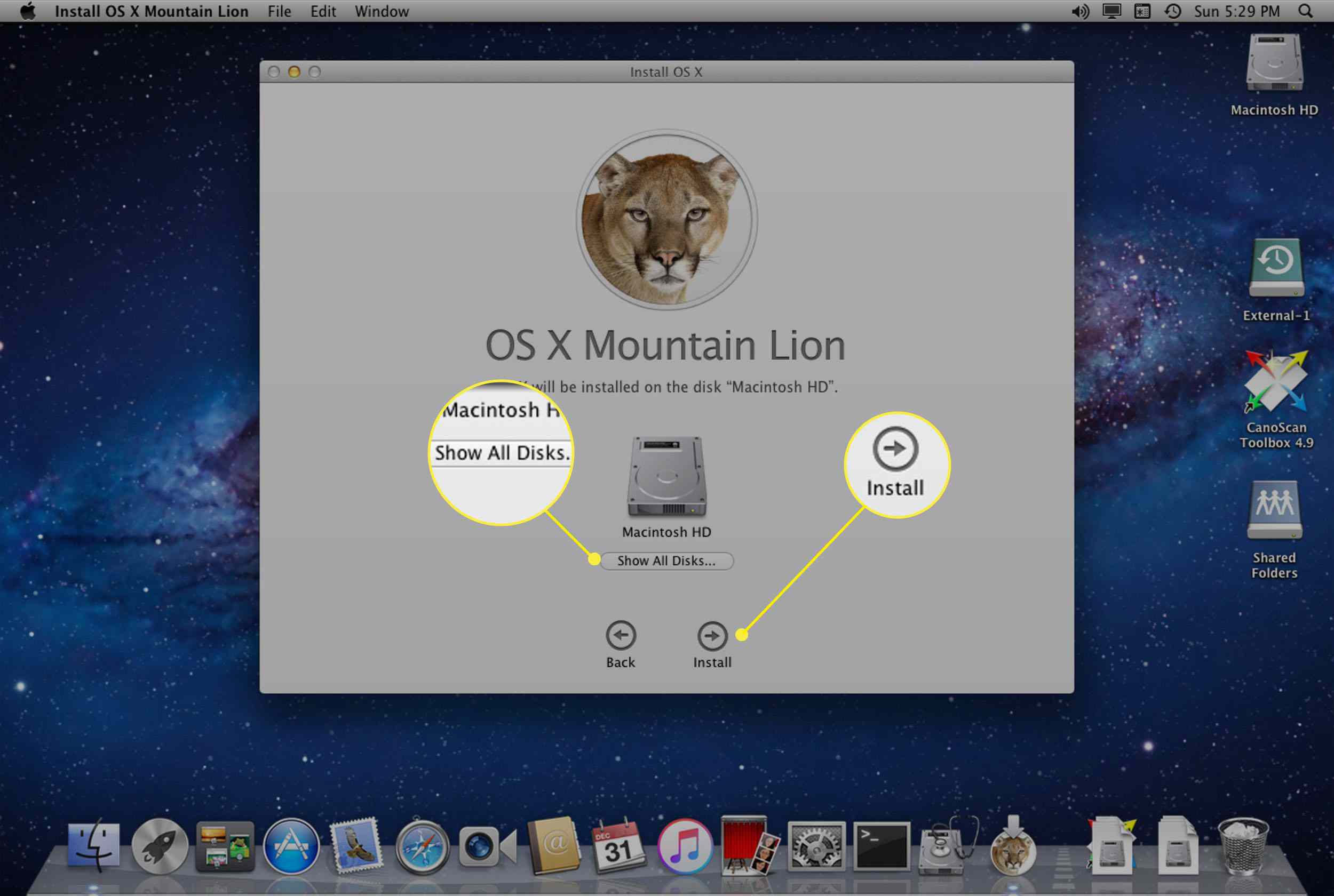Open Terminal from the Dock
Image resolution: width=1334 pixels, height=896 pixels.
pos(882,847)
